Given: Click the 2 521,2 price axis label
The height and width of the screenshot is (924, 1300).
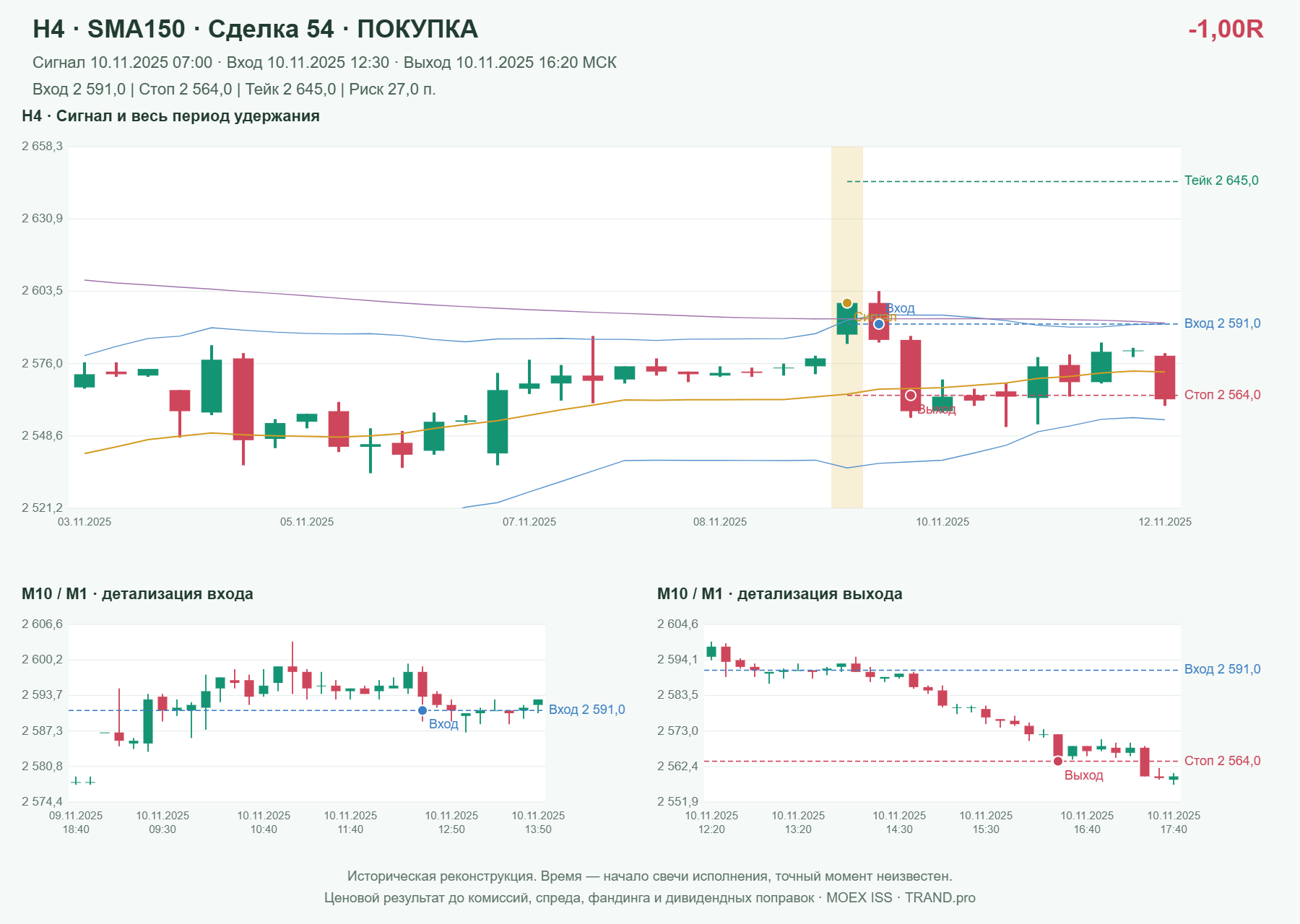Looking at the screenshot, I should click(42, 508).
